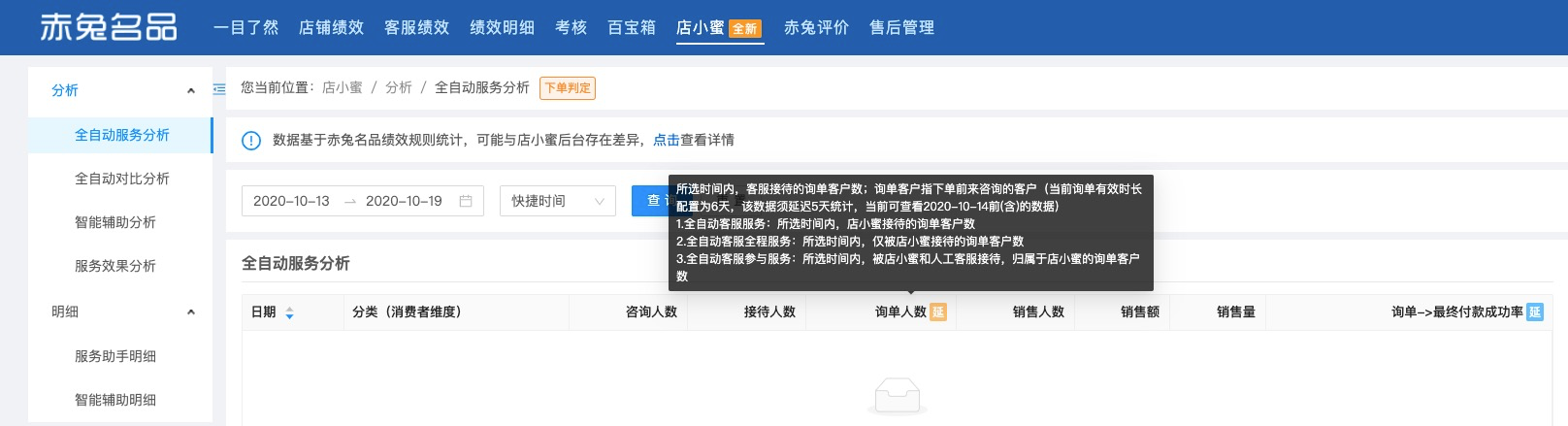Select 全自动对比分析 in sidebar
This screenshot has width=1568, height=426.
coord(121,179)
